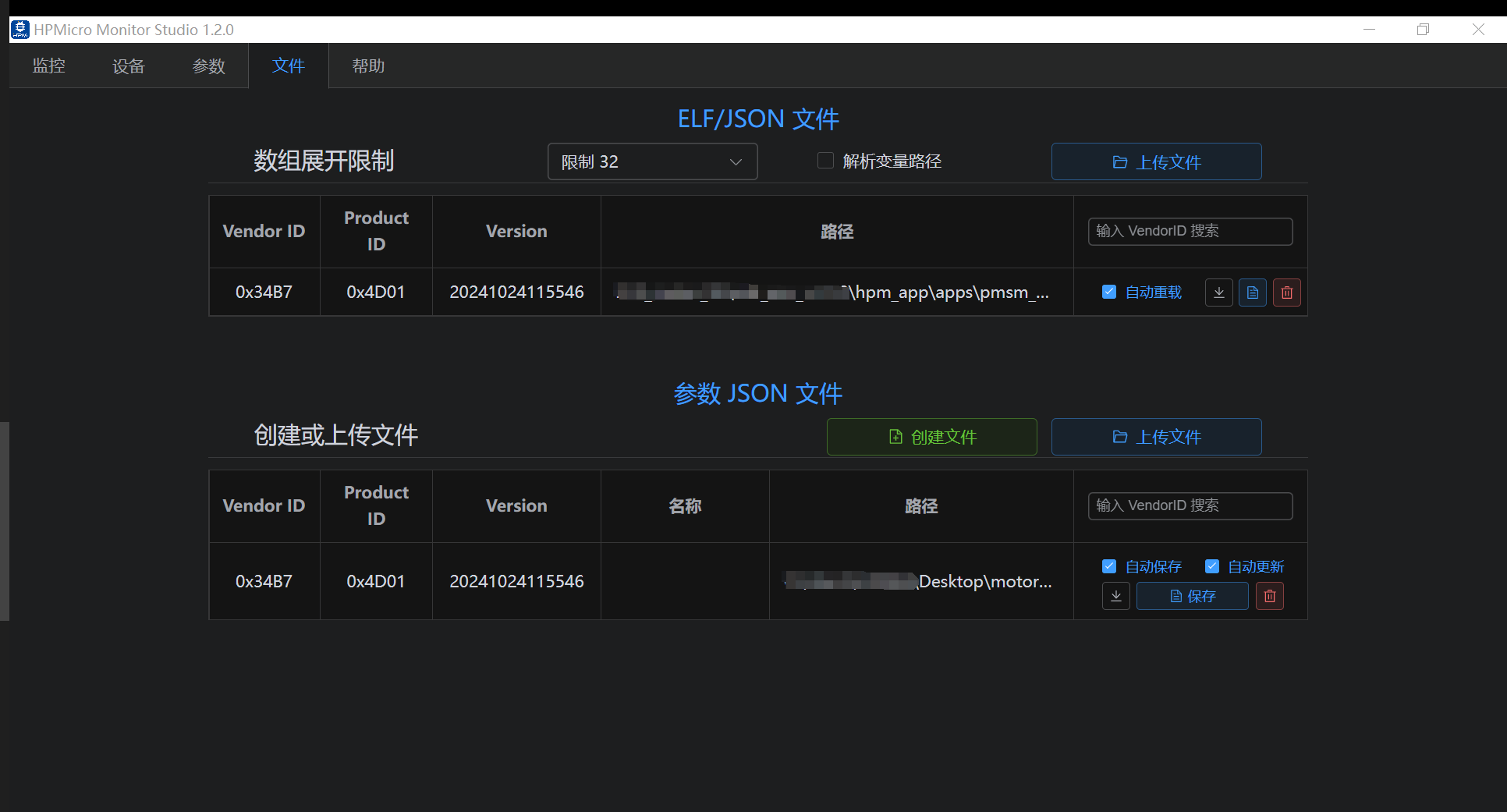1507x812 pixels.
Task: Focus VendorID search field in parameter JSON table
Action: point(1190,505)
